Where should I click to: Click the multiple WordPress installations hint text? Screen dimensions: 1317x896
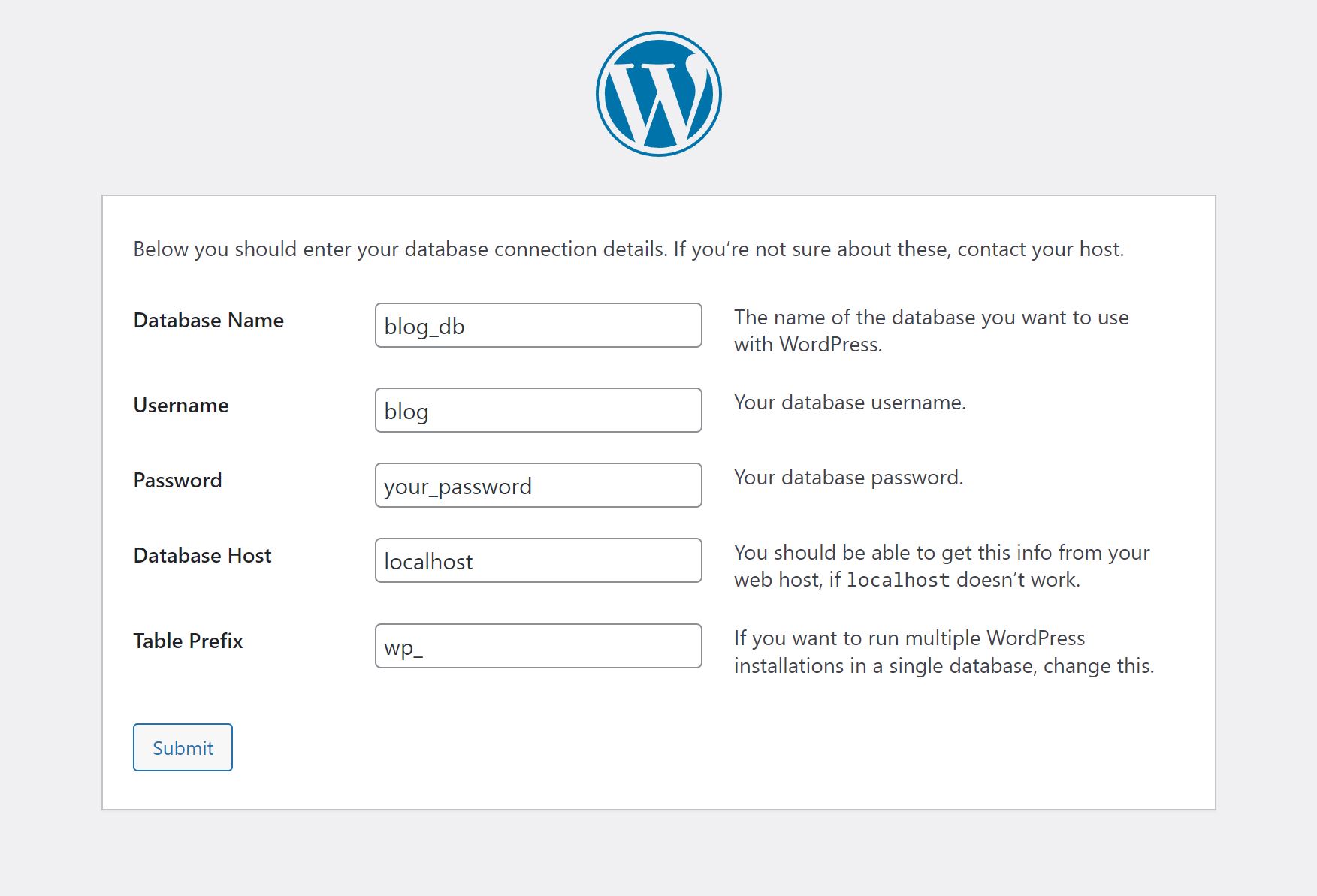point(944,652)
